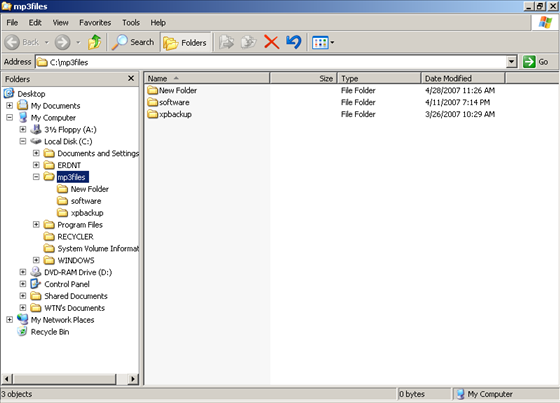Image resolution: width=560 pixels, height=403 pixels.
Task: Expand the WINDOWS folder node
Action: 36,260
